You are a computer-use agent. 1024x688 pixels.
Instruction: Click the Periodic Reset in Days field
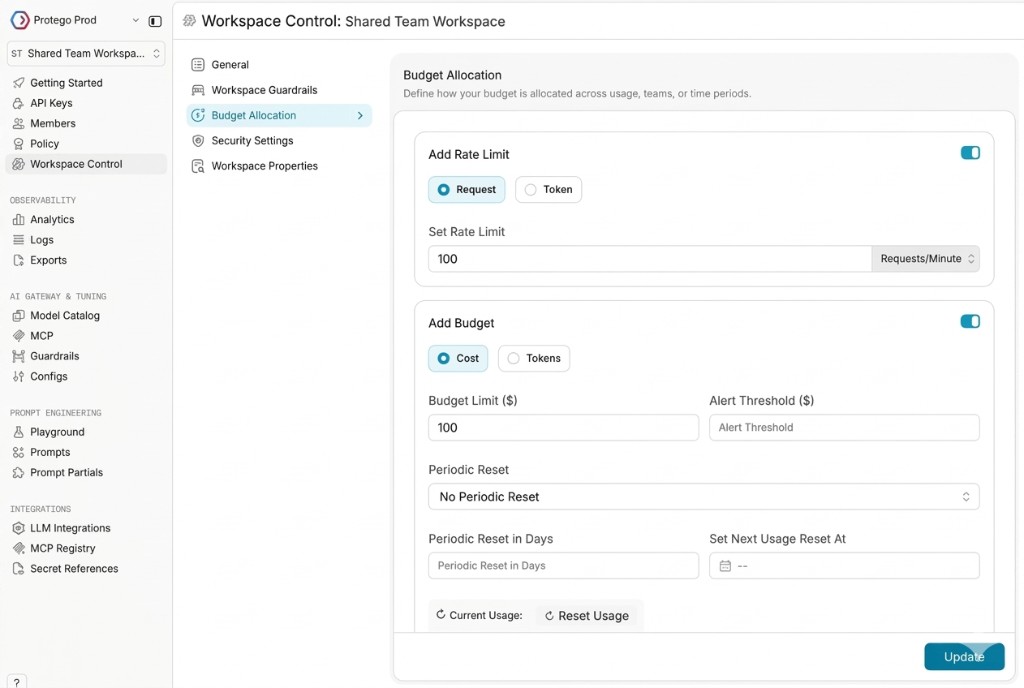pos(563,566)
